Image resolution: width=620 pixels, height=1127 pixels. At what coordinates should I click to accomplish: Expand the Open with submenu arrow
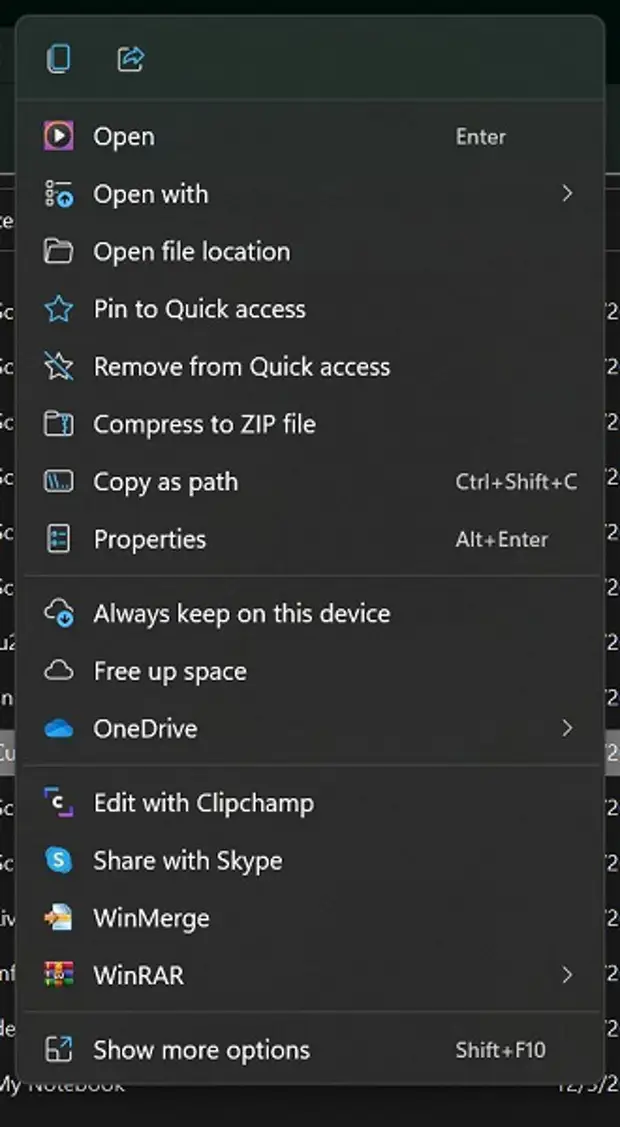(x=567, y=194)
